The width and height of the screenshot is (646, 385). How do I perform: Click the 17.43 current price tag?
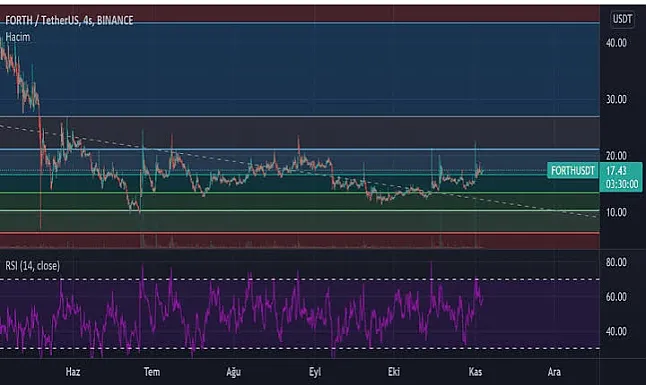(x=616, y=170)
